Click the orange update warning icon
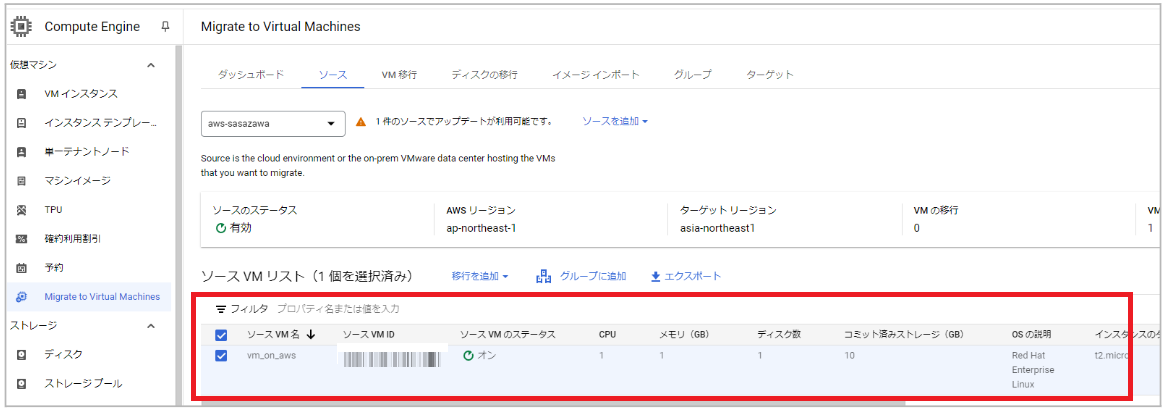Image resolution: width=1162 pixels, height=413 pixels. [x=361, y=122]
